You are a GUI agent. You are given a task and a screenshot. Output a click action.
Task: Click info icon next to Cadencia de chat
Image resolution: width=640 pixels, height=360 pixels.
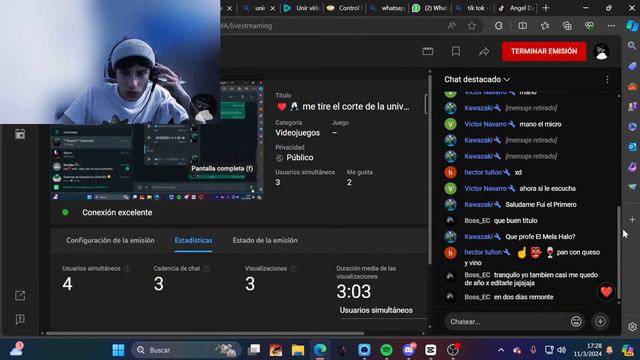(x=207, y=269)
